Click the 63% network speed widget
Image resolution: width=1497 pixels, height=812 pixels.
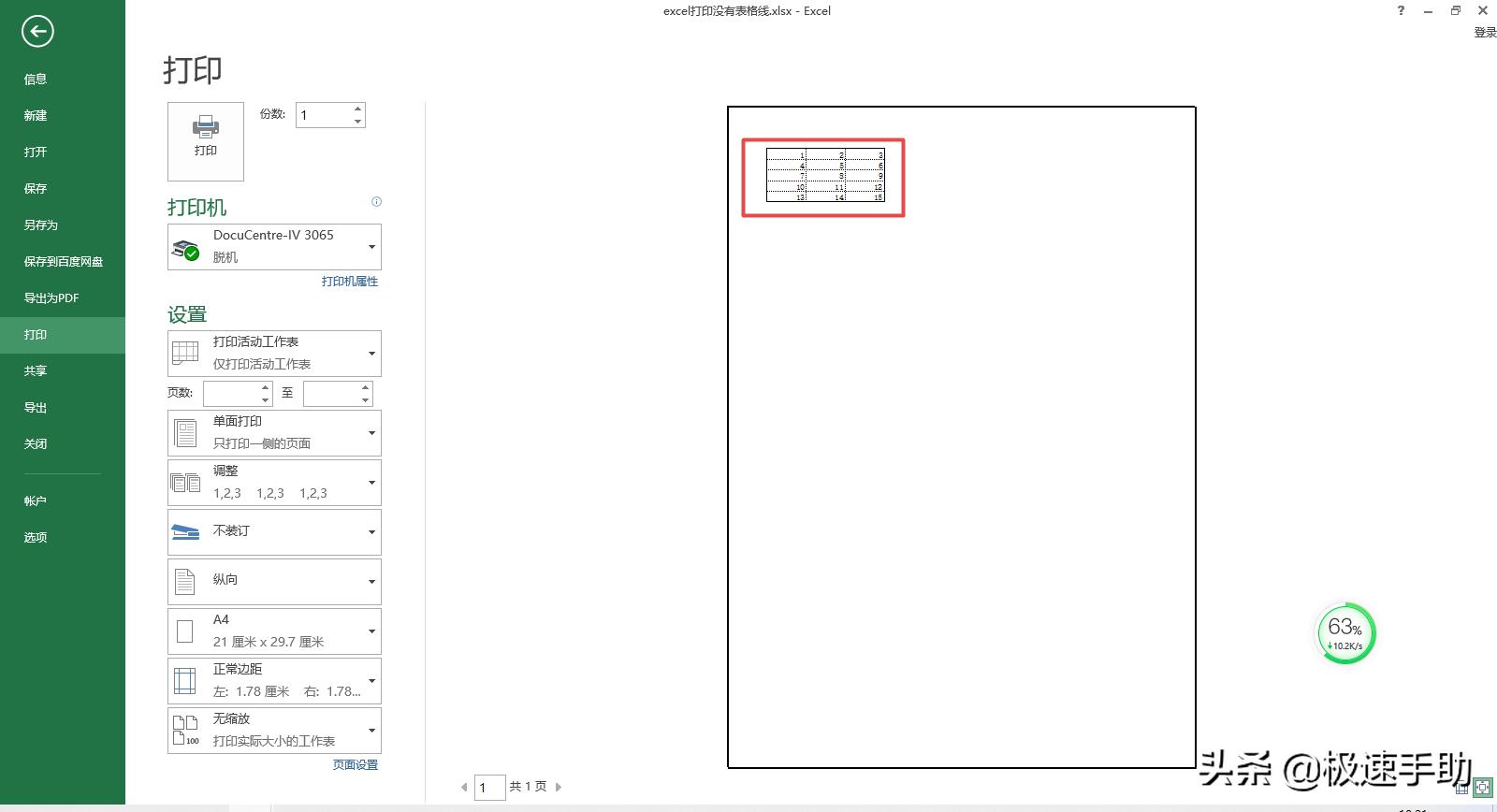click(1345, 633)
